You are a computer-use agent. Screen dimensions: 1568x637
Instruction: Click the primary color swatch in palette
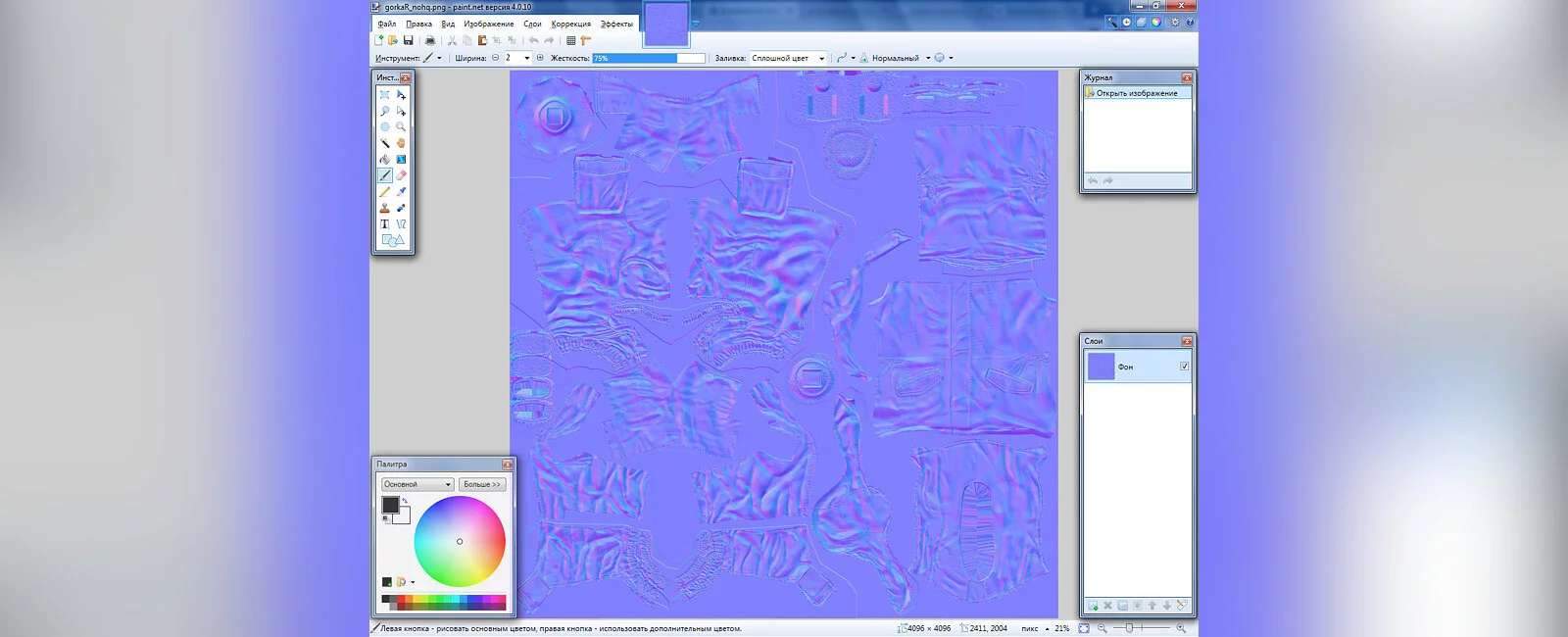click(x=390, y=505)
